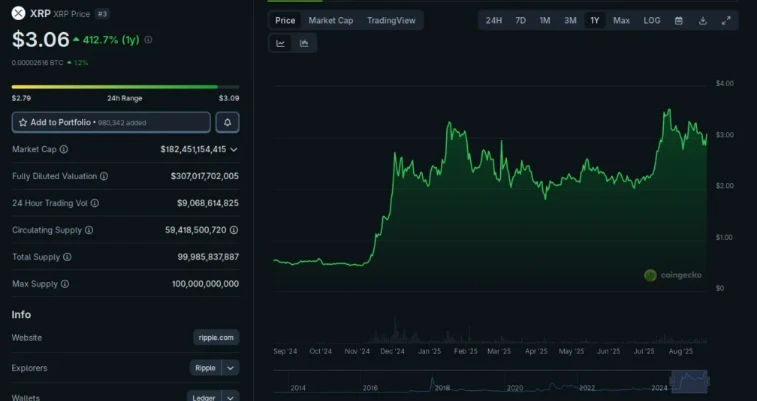Set chart range to Max
The width and height of the screenshot is (757, 401).
pos(621,21)
